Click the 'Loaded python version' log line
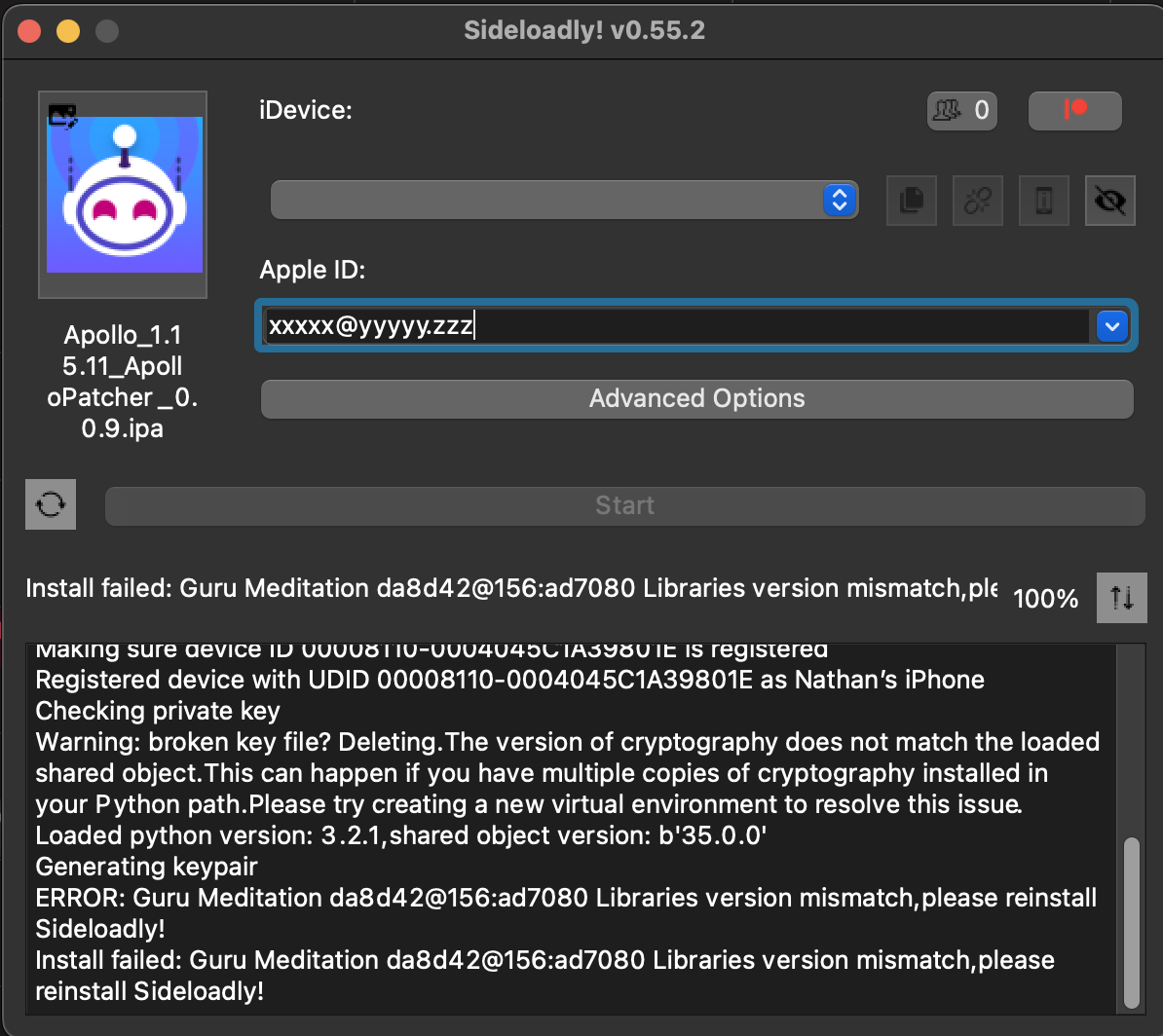Screen dimensions: 1163x1036 [401, 835]
